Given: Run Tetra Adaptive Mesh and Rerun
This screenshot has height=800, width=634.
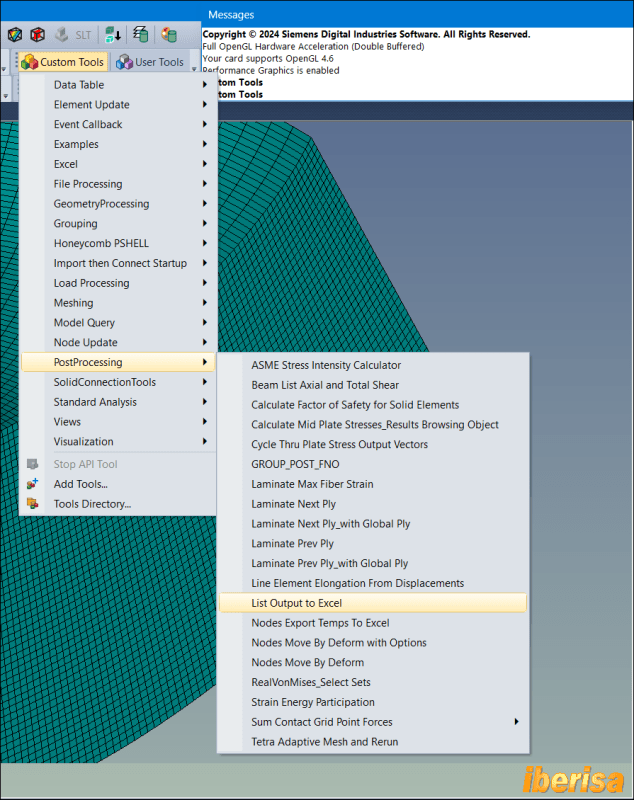Looking at the screenshot, I should (373, 742).
